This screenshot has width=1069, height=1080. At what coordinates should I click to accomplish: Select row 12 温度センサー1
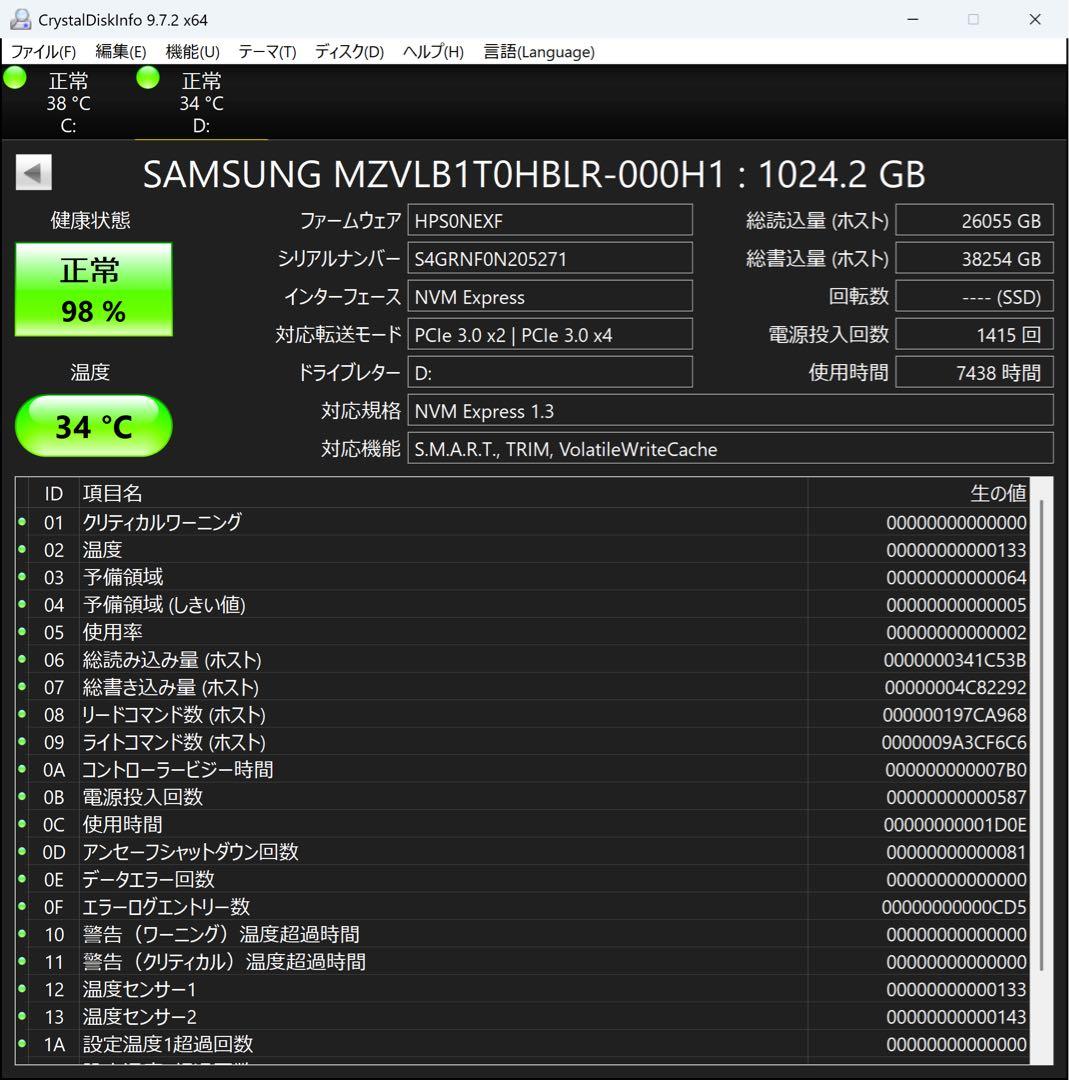[523, 989]
